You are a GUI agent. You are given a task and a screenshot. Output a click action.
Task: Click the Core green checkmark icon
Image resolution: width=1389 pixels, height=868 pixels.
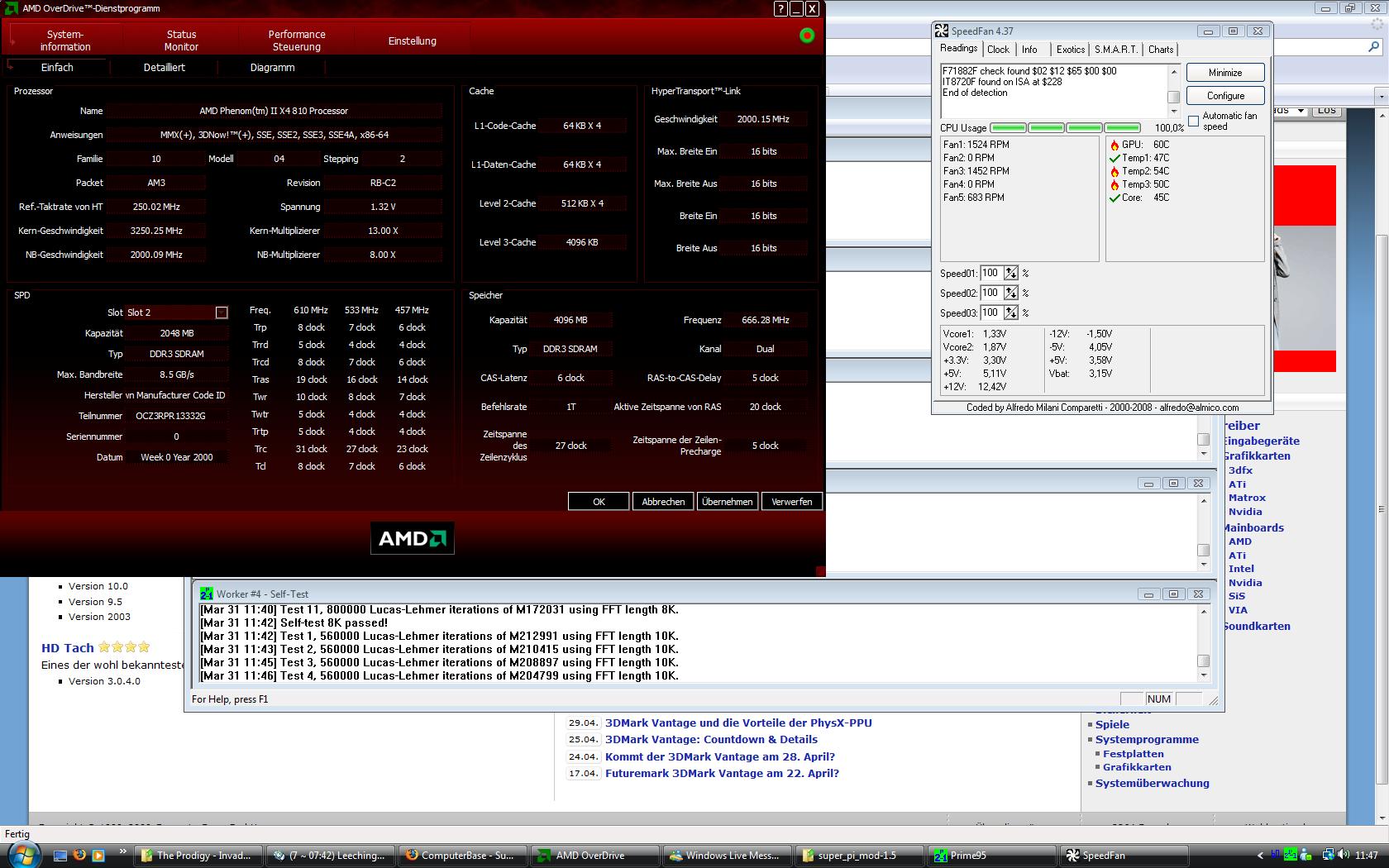click(x=1115, y=198)
